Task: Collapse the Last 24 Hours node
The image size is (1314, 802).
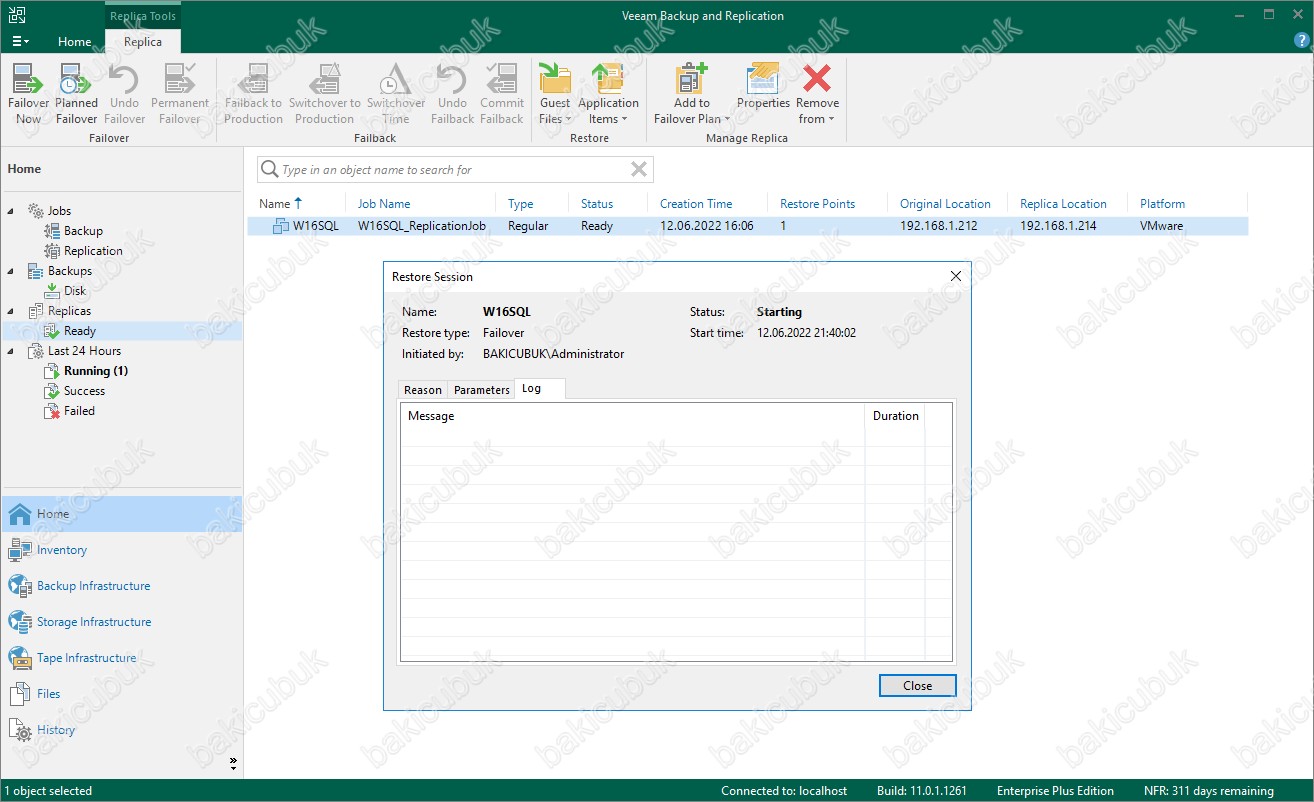Action: tap(12, 351)
